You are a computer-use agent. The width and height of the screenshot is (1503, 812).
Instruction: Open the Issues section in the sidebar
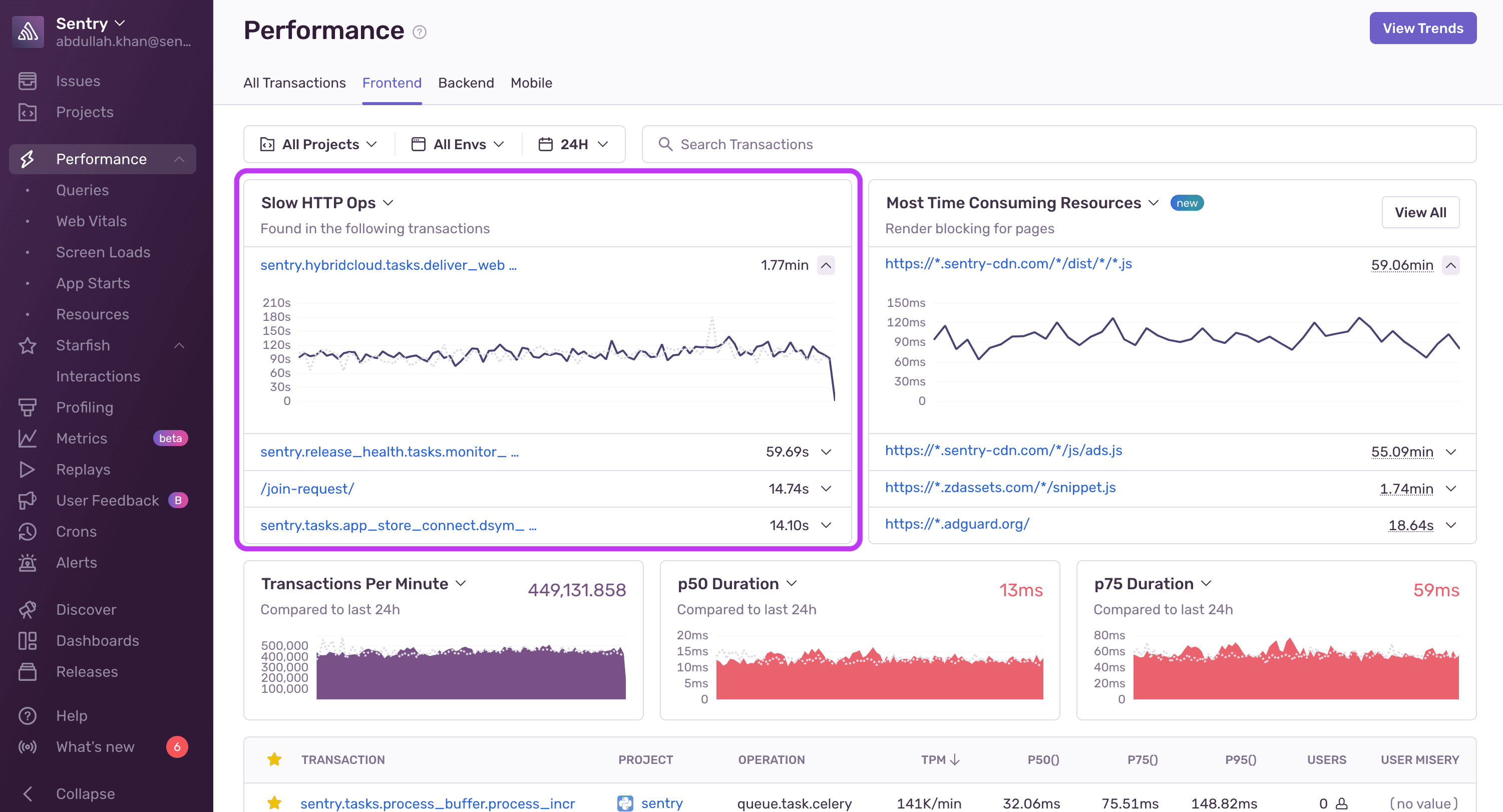coord(28,81)
